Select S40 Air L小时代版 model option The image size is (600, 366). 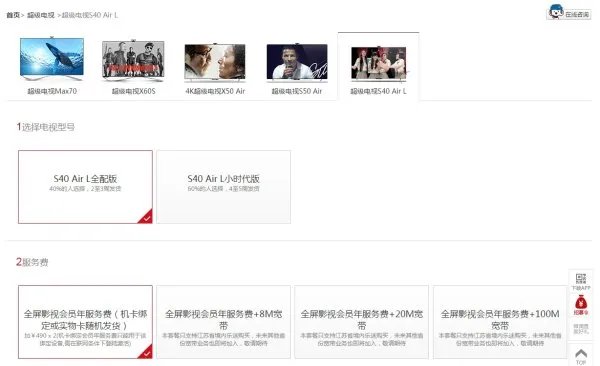click(x=223, y=187)
